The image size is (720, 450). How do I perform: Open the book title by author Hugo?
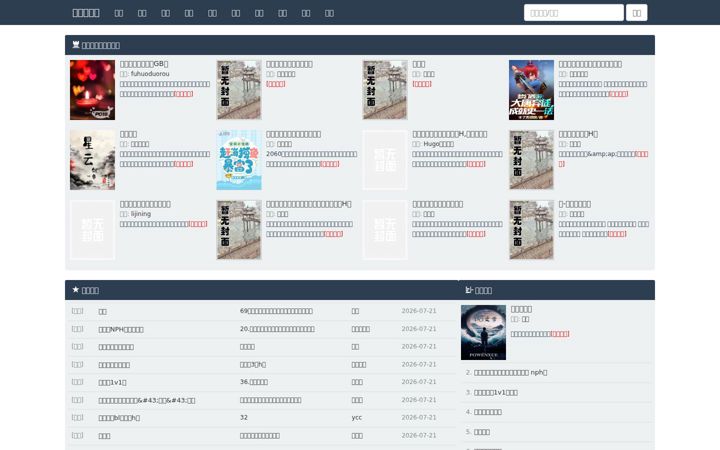(x=450, y=134)
